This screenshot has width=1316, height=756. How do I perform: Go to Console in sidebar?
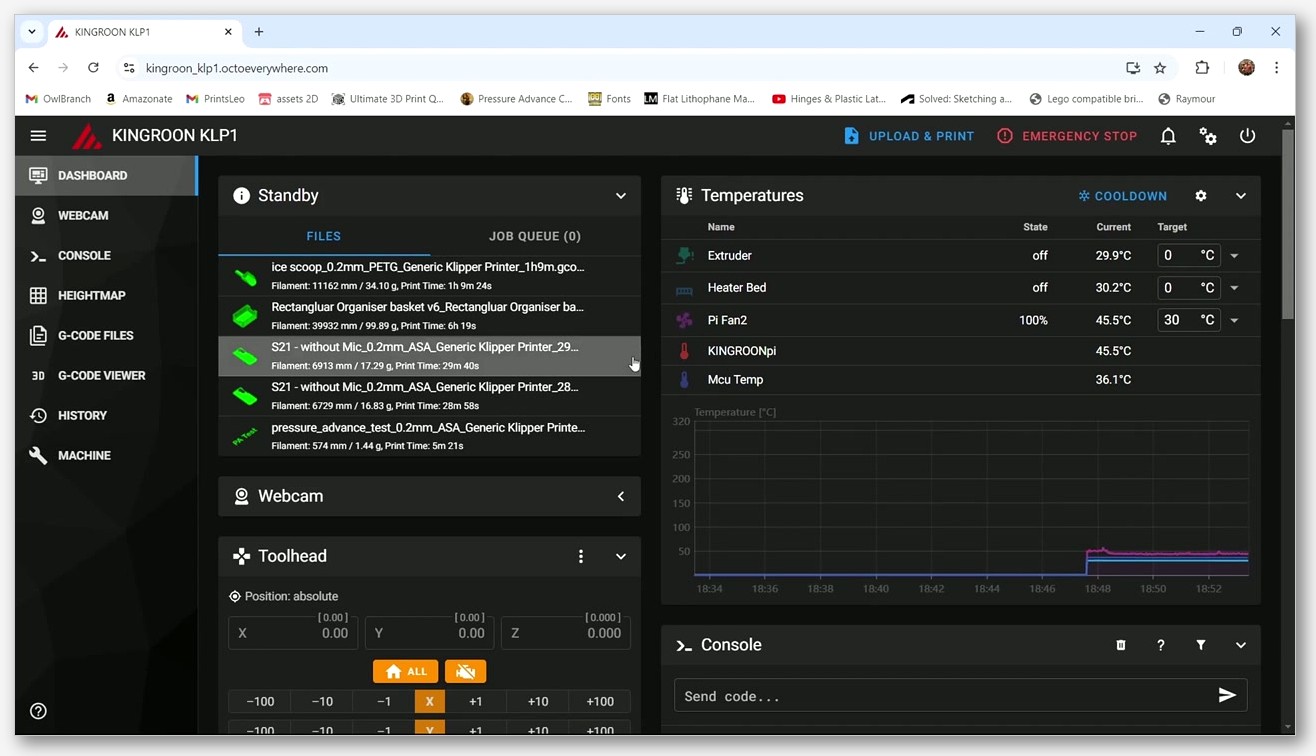click(x=106, y=256)
